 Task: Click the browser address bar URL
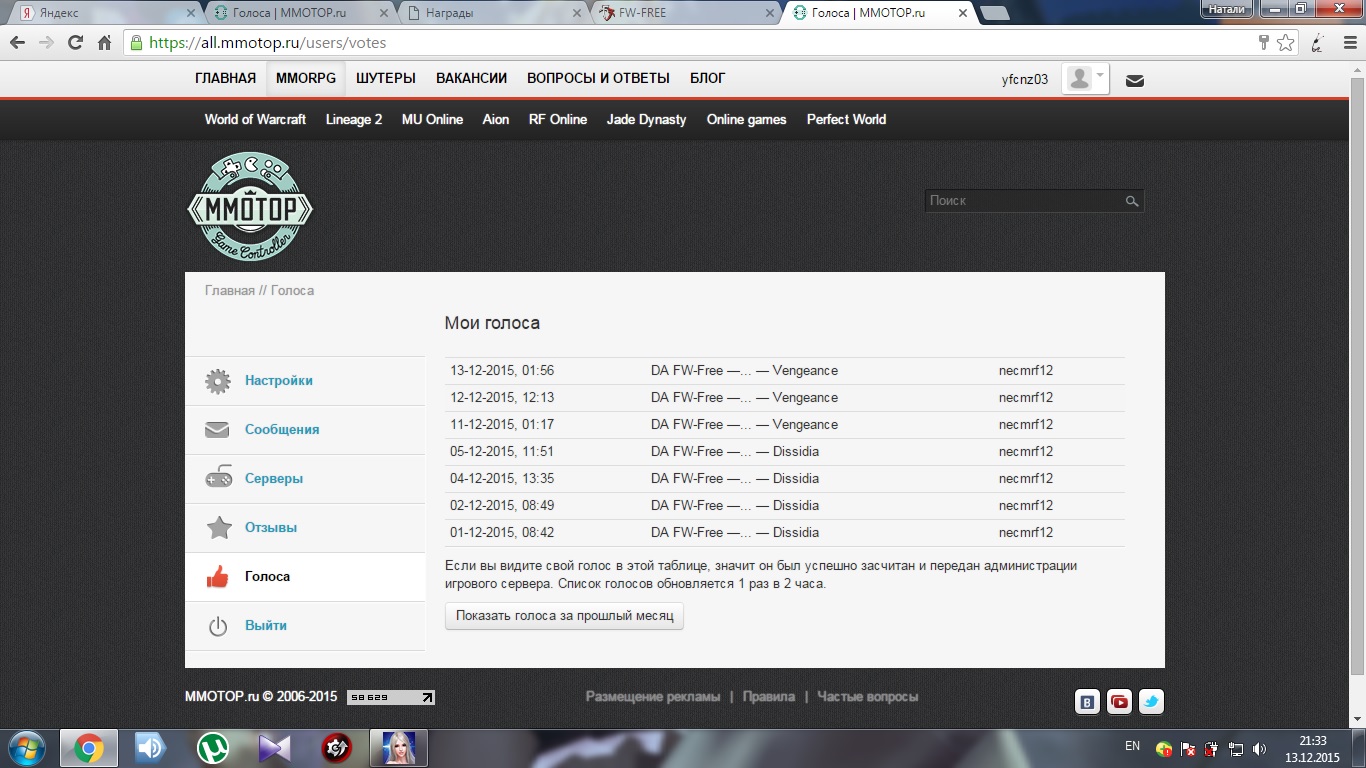tap(267, 43)
